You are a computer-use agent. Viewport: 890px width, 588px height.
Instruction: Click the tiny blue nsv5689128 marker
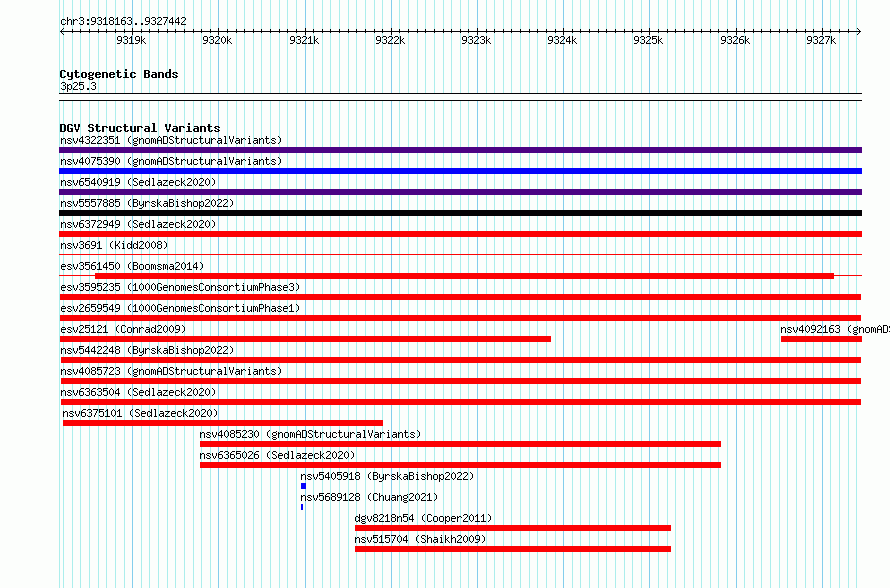(x=302, y=507)
